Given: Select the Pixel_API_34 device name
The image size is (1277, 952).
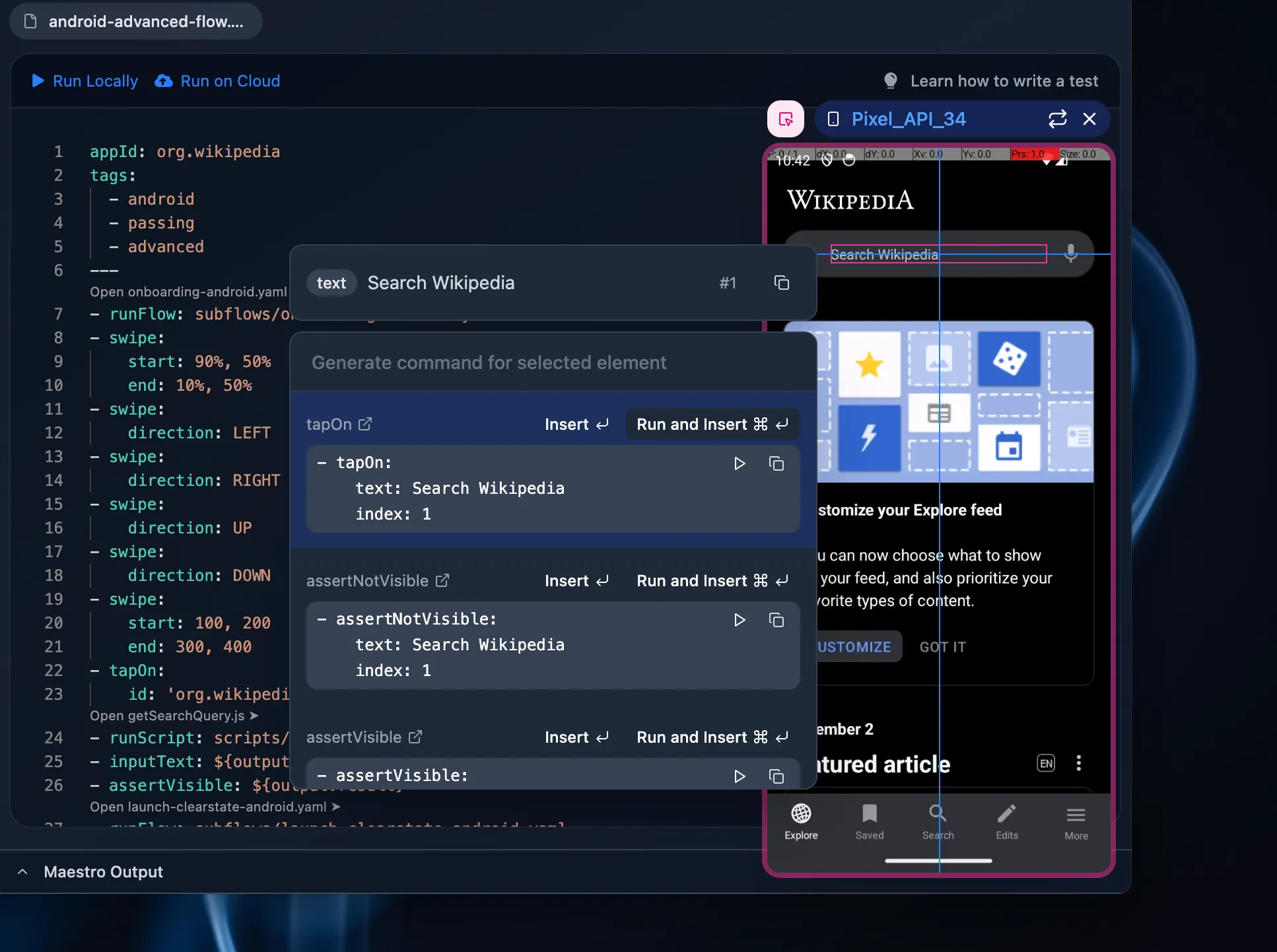Looking at the screenshot, I should [909, 119].
